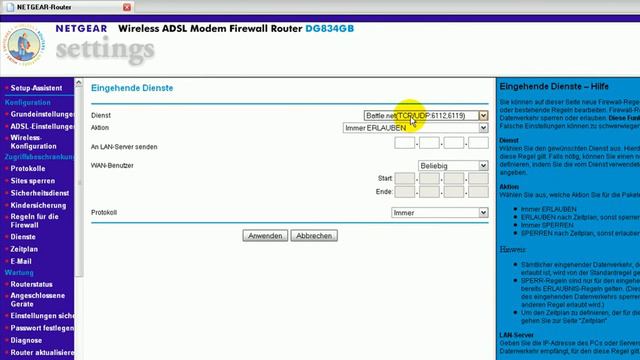Screen dimensions: 640x360
Task: Click the LAN-Server heading in help panel
Action: tap(516, 335)
